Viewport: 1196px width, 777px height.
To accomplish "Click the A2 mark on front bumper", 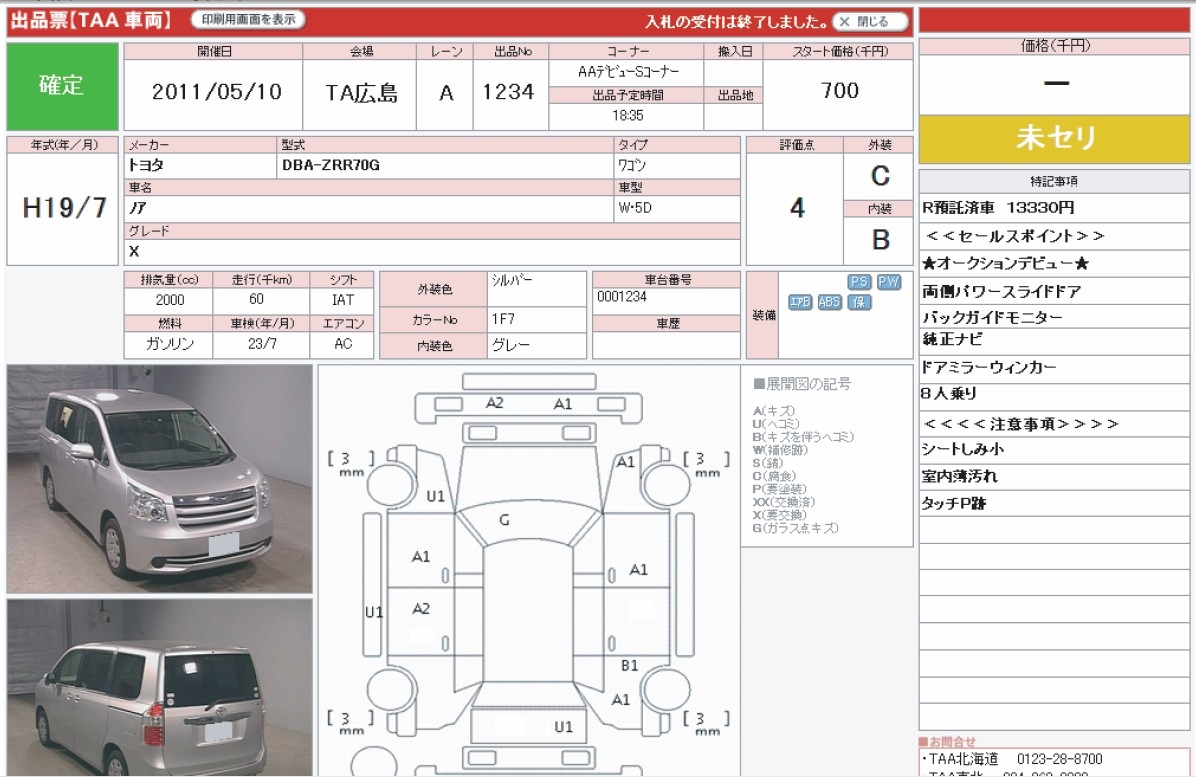I will [494, 403].
